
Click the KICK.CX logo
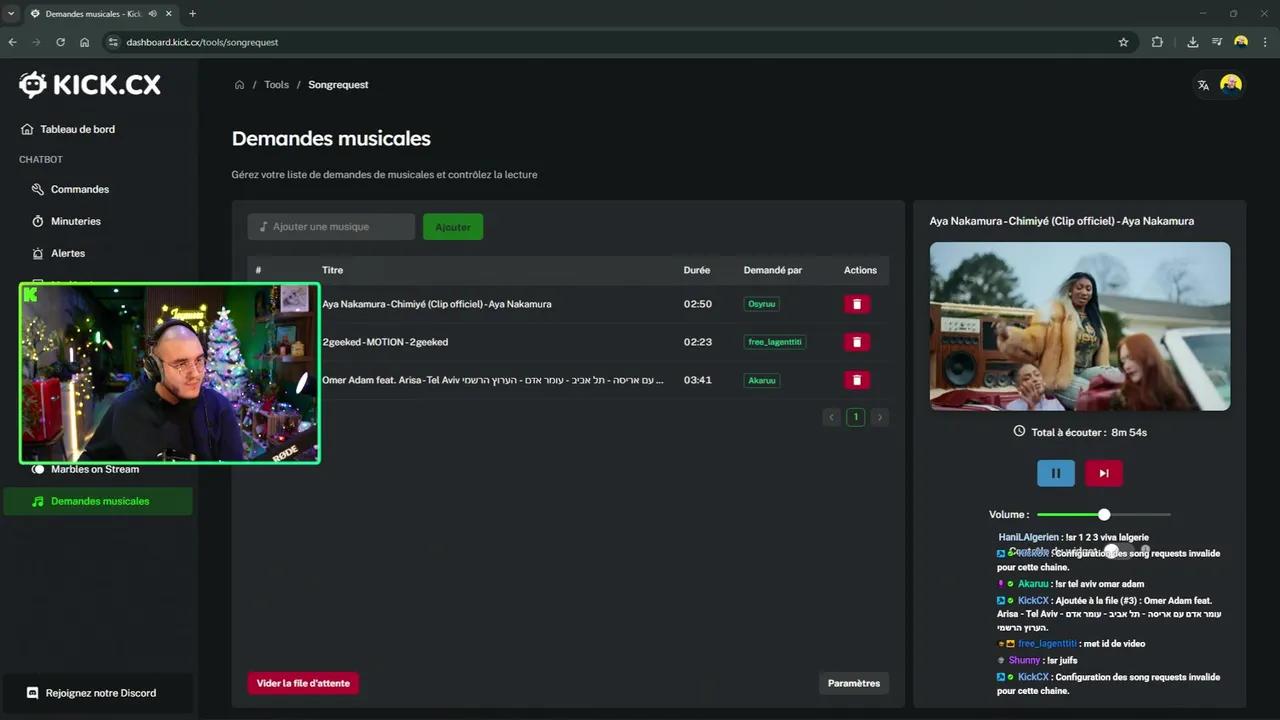[90, 85]
